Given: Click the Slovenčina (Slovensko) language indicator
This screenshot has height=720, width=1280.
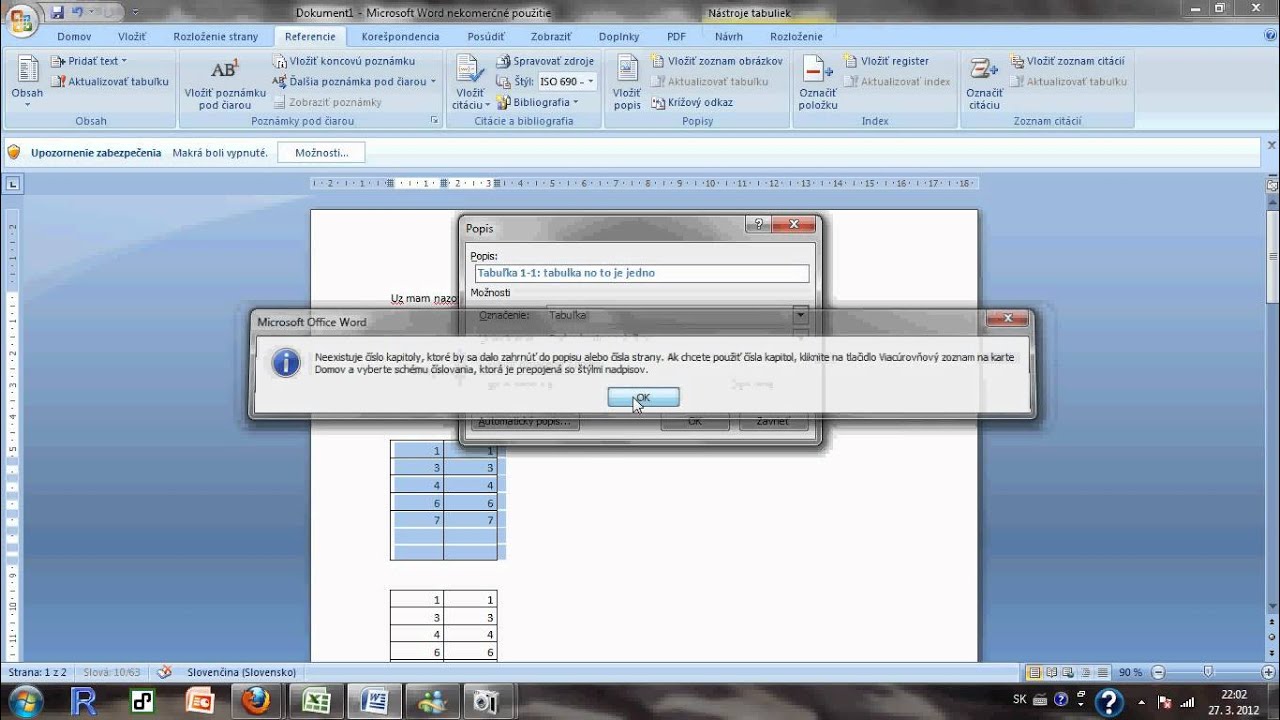Looking at the screenshot, I should point(241,672).
